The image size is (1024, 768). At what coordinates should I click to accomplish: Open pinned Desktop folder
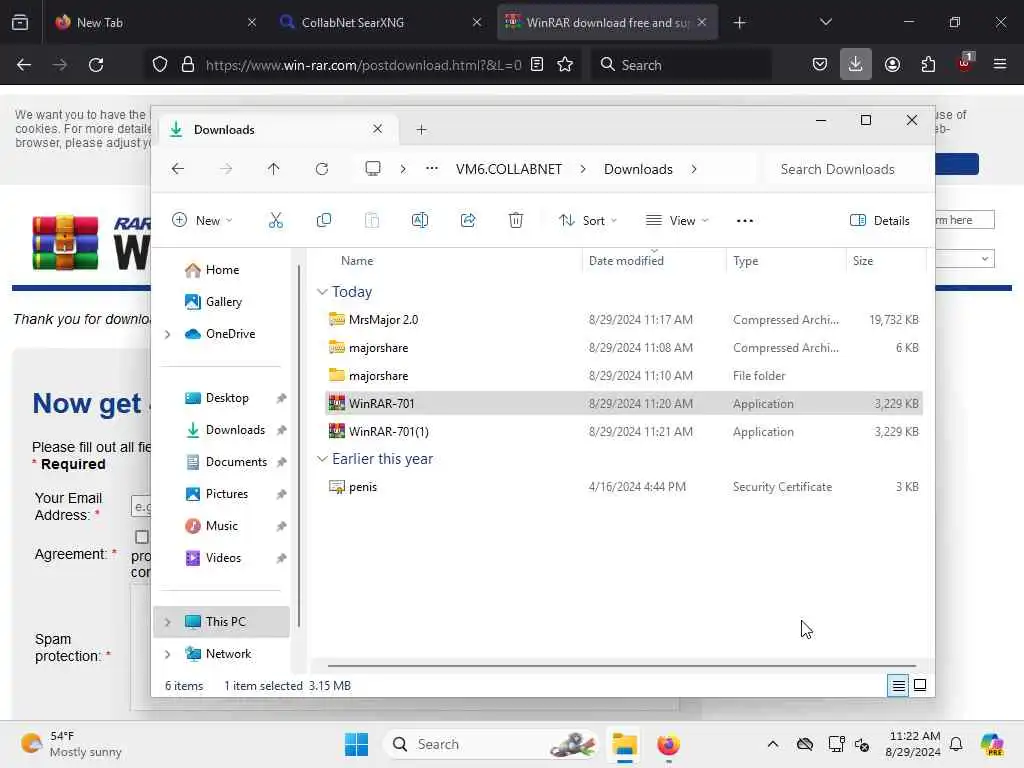pos(227,398)
